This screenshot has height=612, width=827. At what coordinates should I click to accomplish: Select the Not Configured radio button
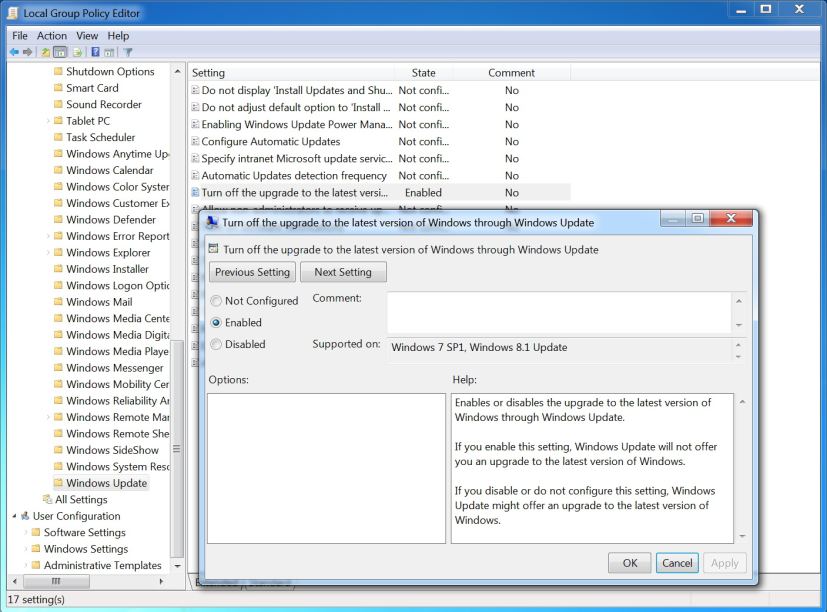[216, 301]
